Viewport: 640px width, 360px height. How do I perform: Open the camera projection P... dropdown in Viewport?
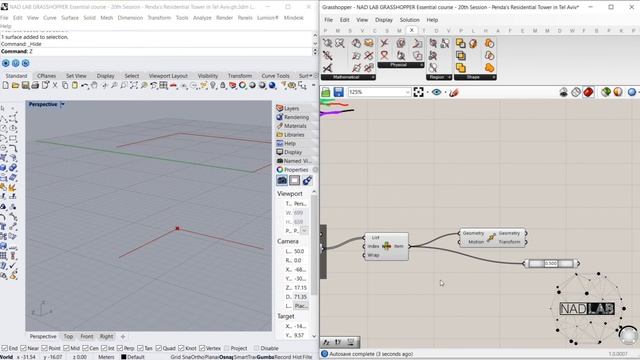coord(304,231)
